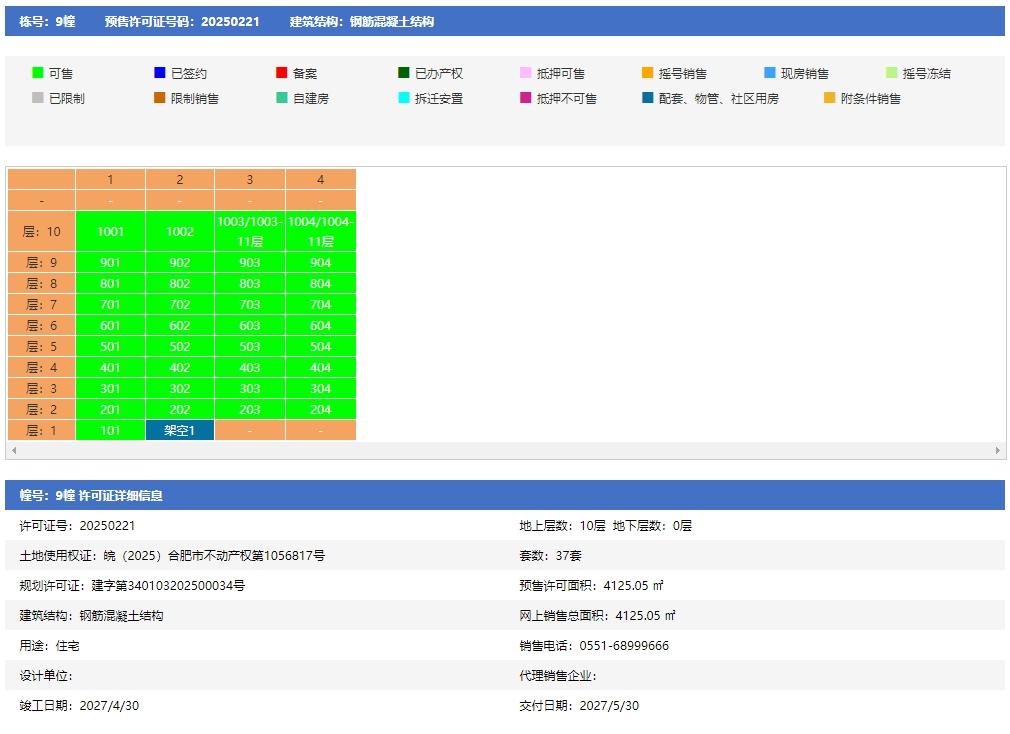Open unit 301
Image resolution: width=1010 pixels, height=734 pixels.
(110, 389)
